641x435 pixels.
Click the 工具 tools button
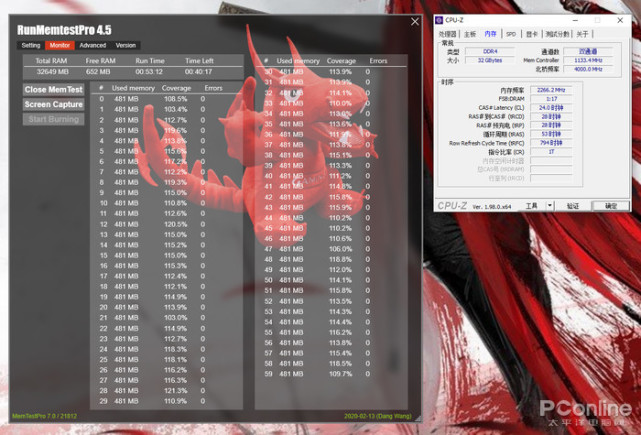pos(531,206)
